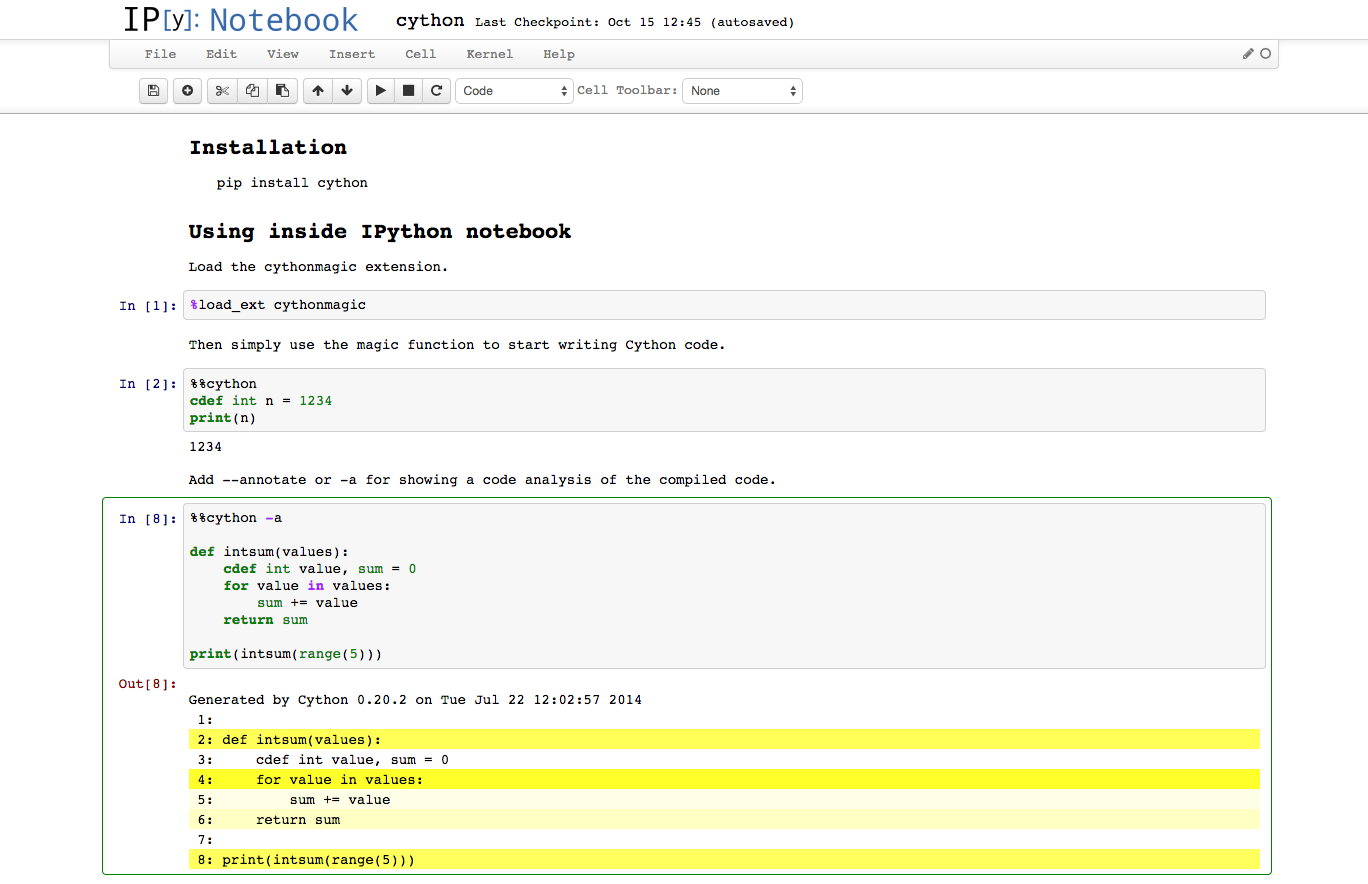Screen dimensions: 1368x884
Task: Open the Insert menu
Action: point(352,54)
